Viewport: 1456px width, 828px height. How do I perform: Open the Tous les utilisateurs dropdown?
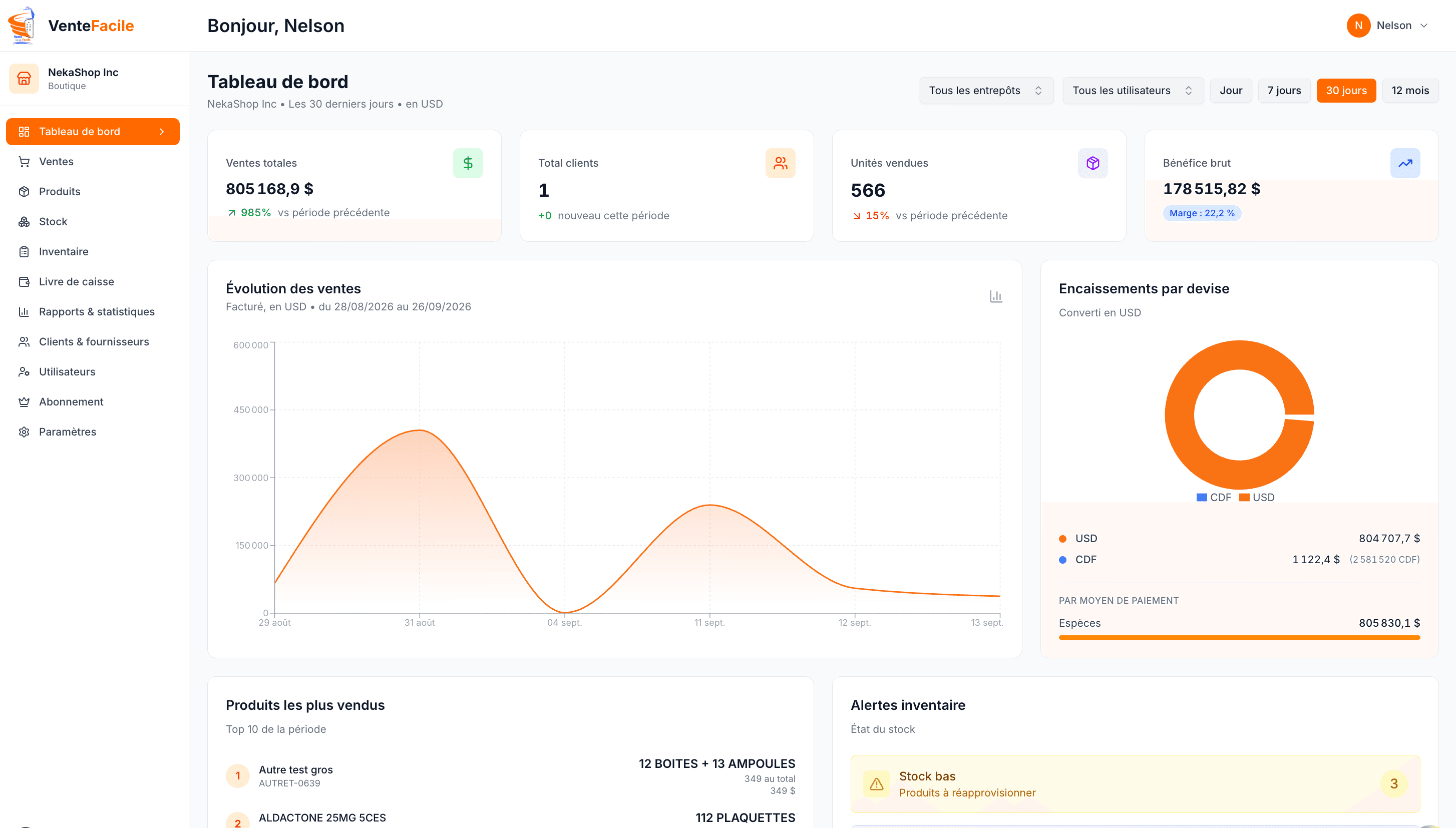pyautogui.click(x=1133, y=91)
